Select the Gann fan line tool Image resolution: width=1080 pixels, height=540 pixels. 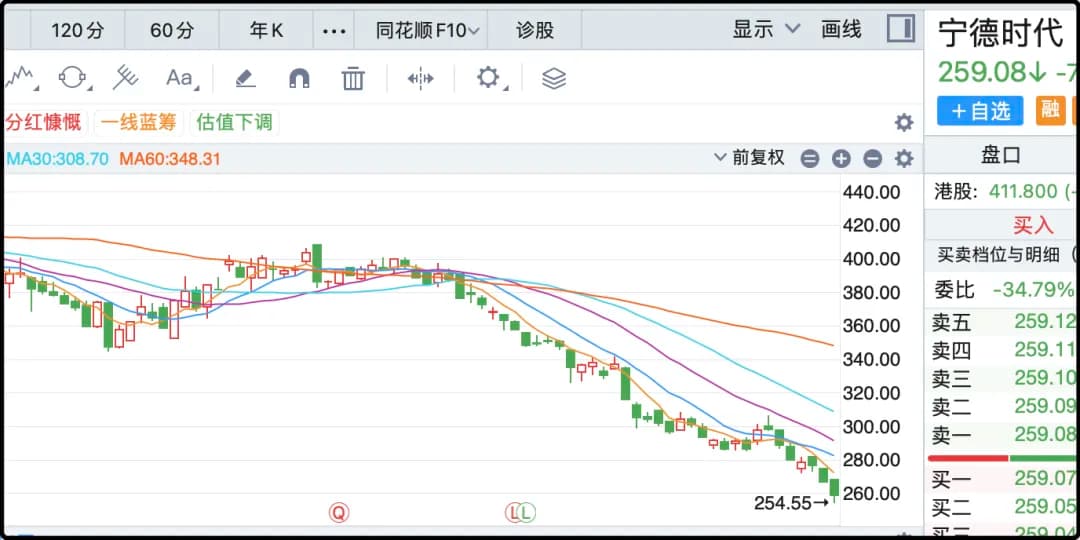click(126, 78)
